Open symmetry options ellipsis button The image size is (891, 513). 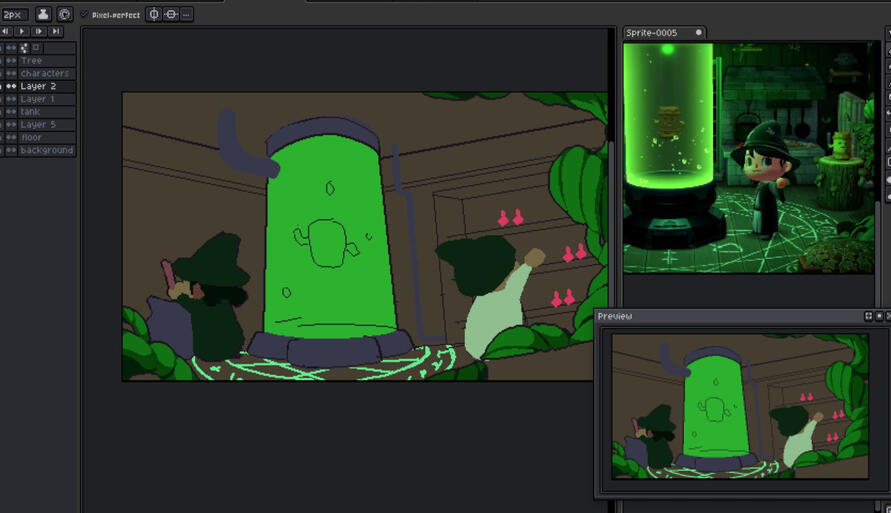pyautogui.click(x=186, y=14)
